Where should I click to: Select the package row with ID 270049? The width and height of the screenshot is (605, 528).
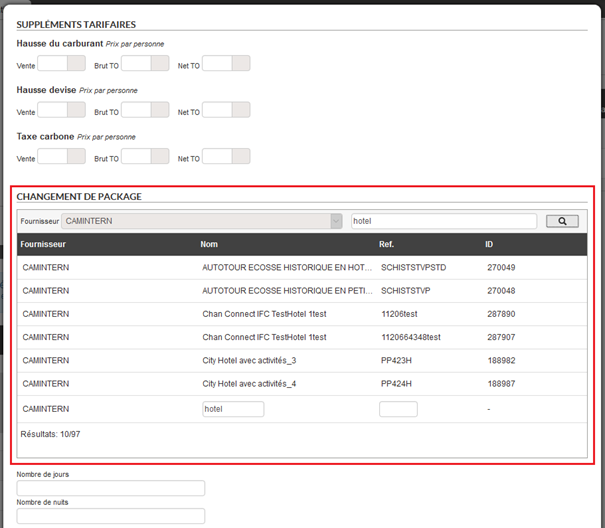[300, 268]
